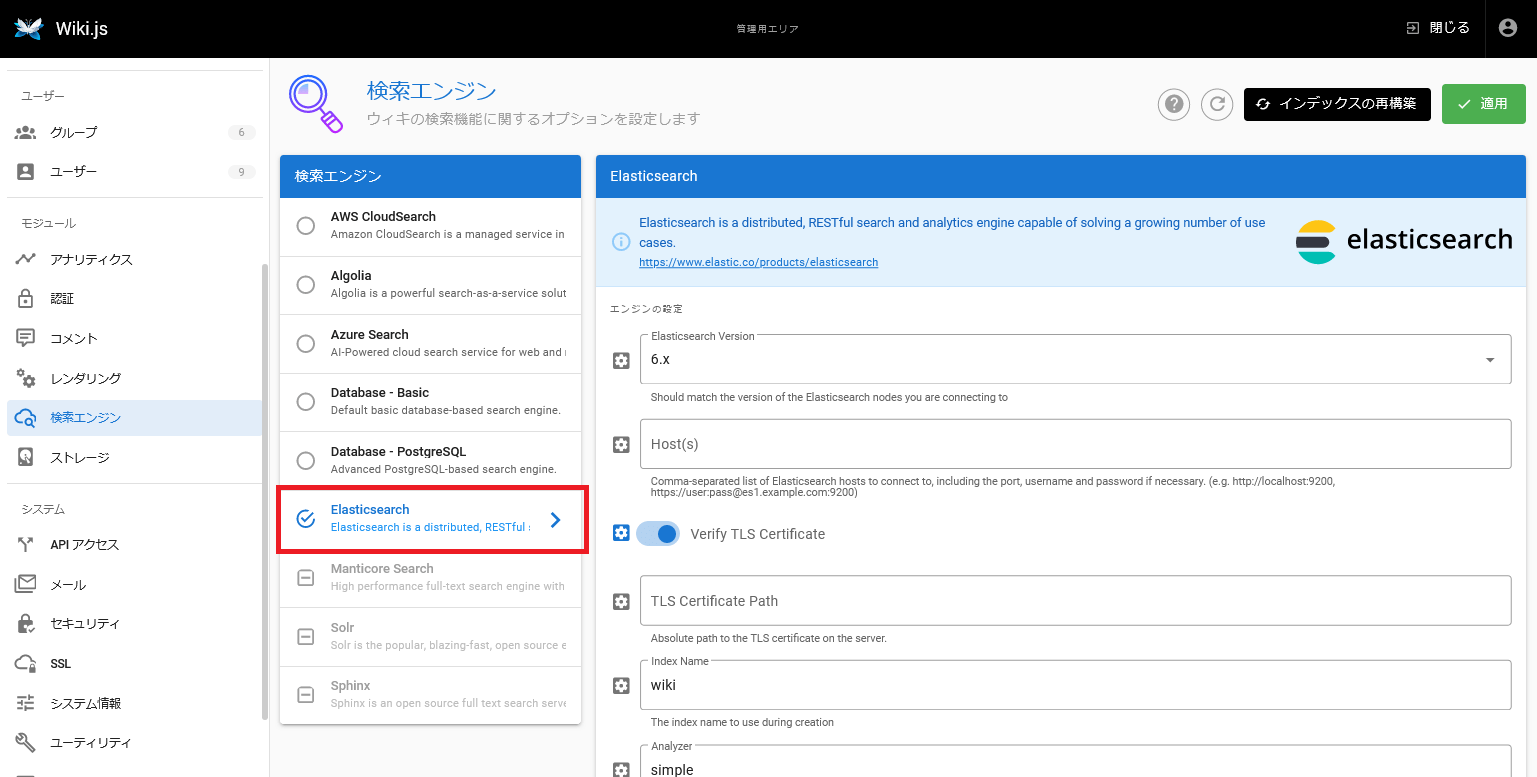Open システム情報 in the sidebar
Viewport: 1537px width, 777px height.
pos(135,703)
